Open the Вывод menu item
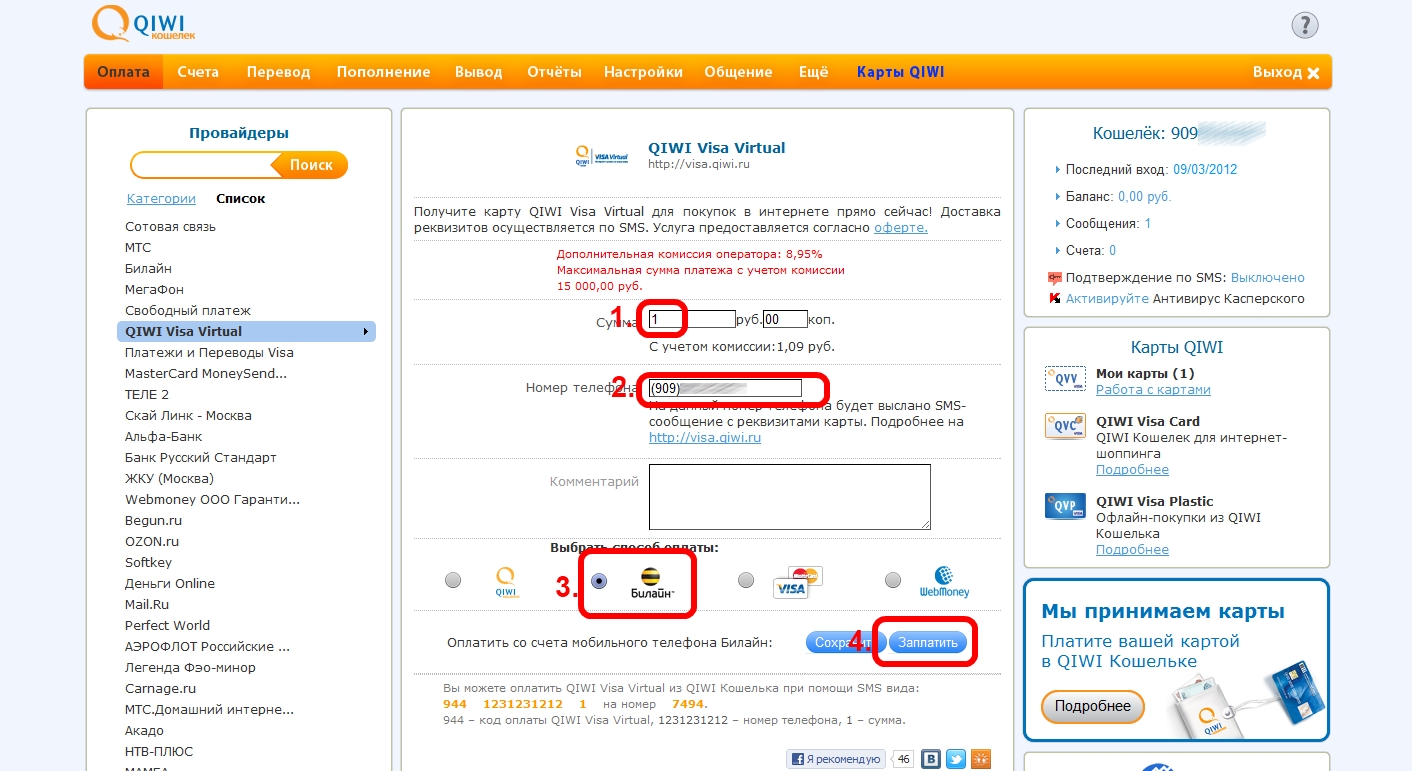 (479, 72)
